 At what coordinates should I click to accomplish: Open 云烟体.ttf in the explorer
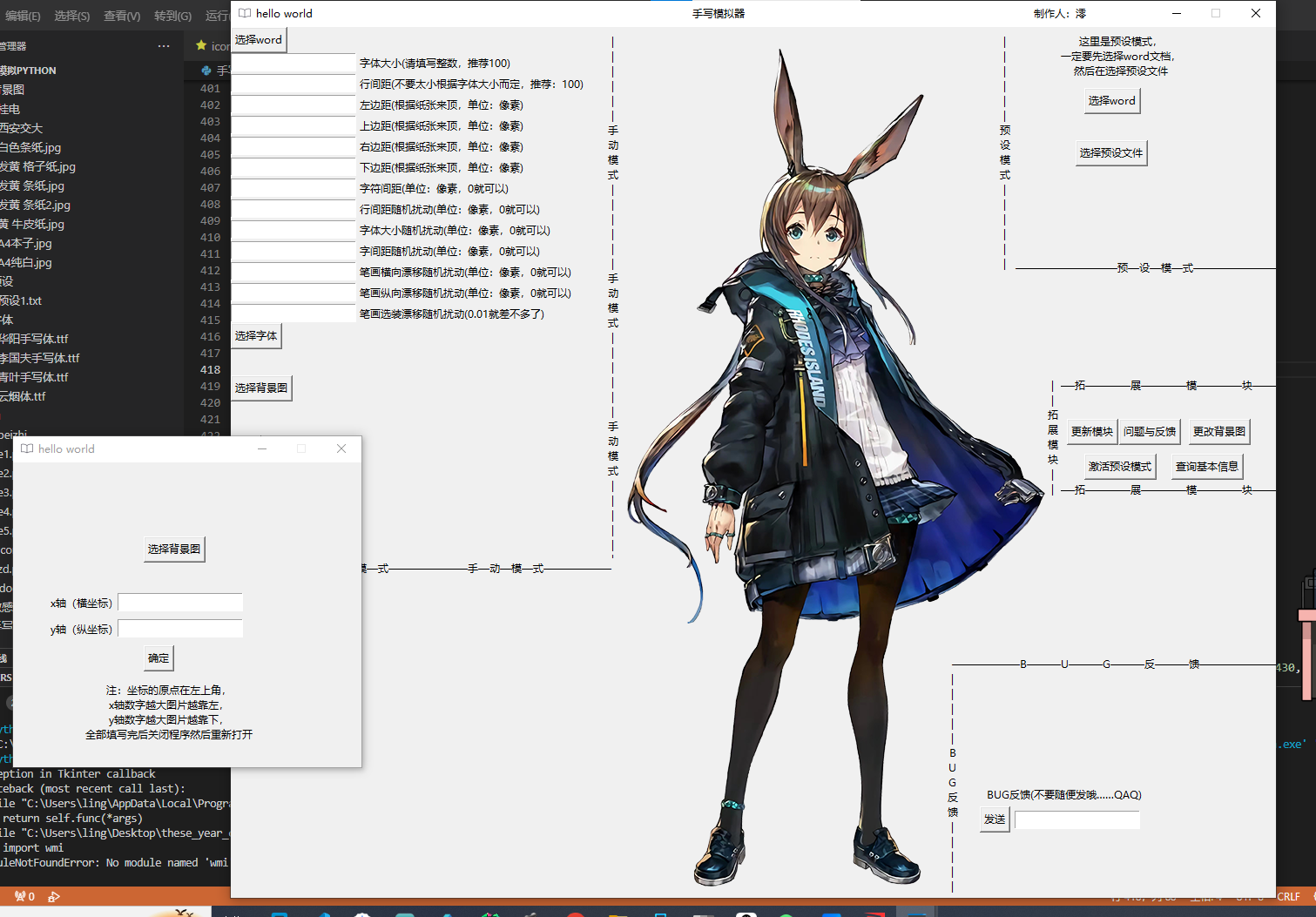coord(23,396)
